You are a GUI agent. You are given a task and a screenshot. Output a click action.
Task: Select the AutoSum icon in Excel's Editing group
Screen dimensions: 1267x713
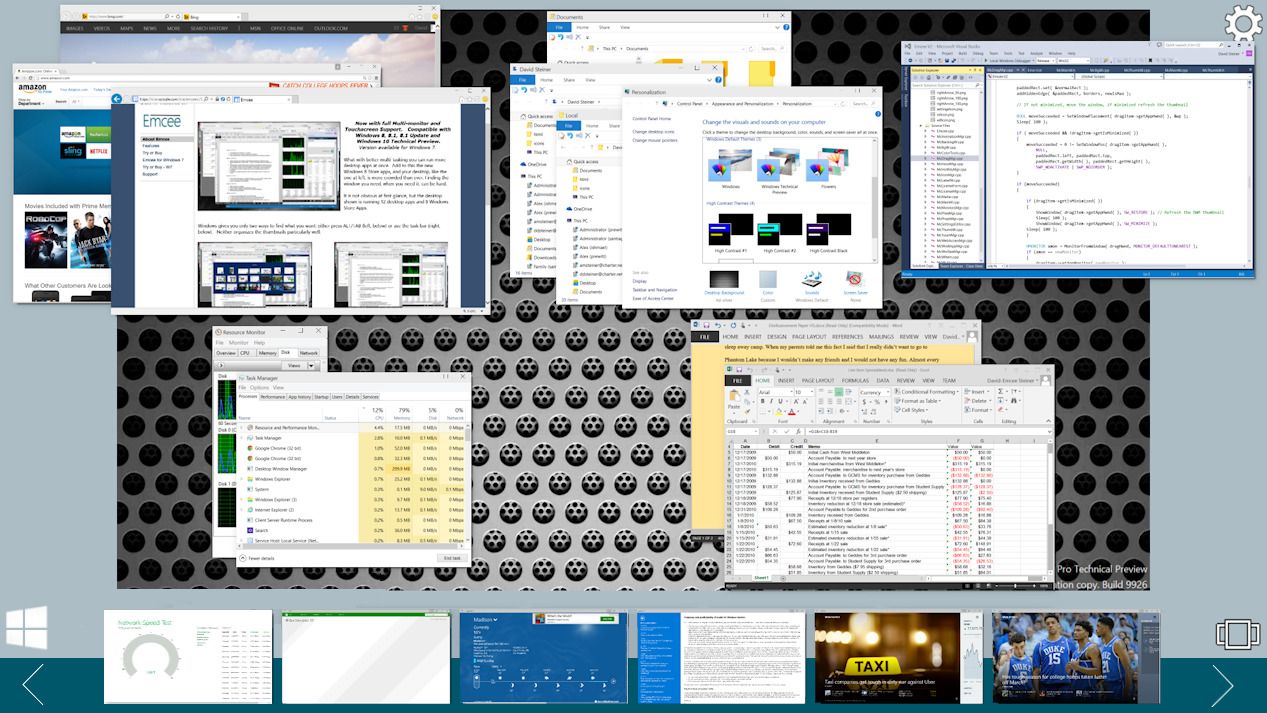[x=1002, y=390]
